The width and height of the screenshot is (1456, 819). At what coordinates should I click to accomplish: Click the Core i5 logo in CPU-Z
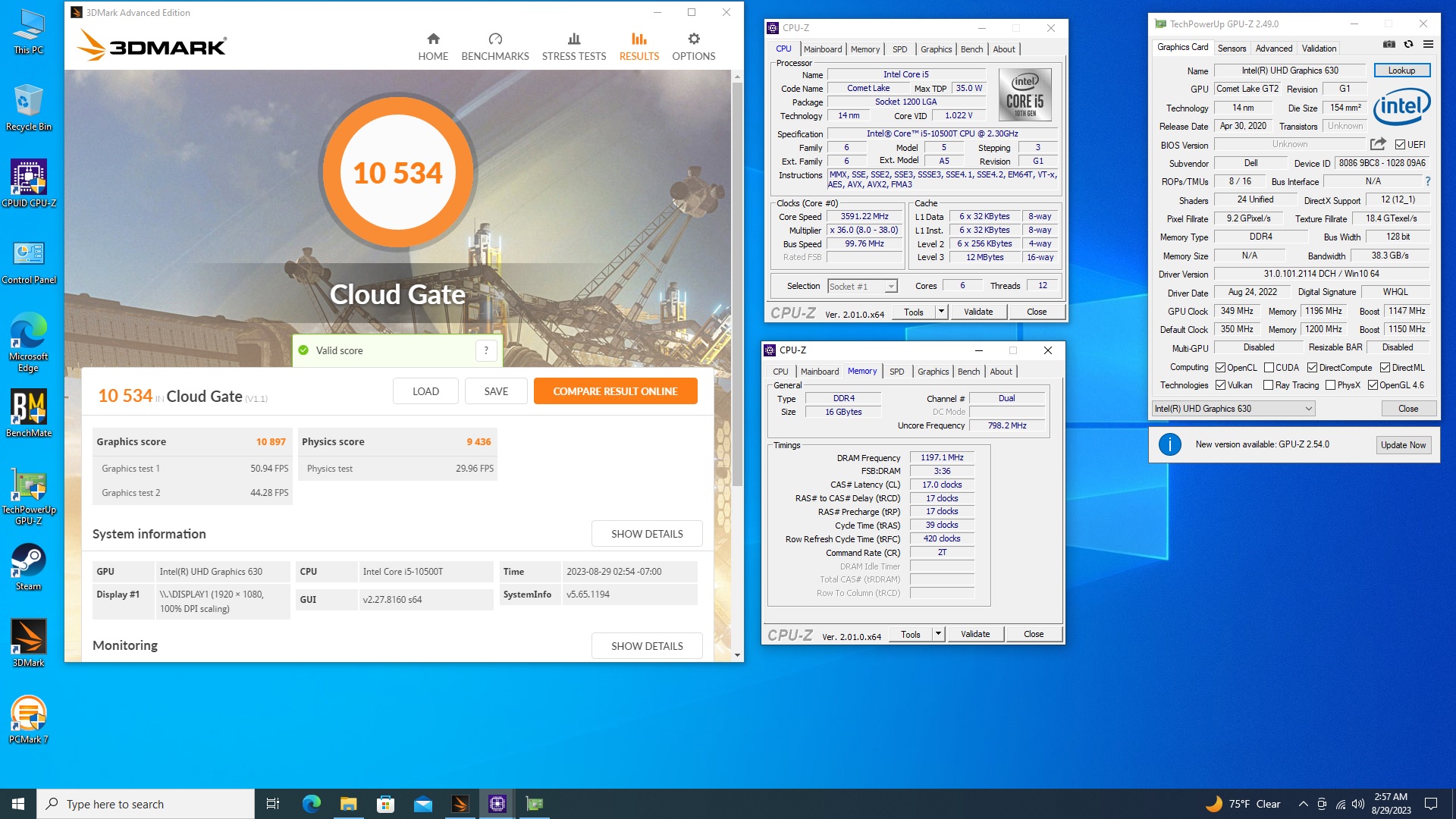(1025, 95)
